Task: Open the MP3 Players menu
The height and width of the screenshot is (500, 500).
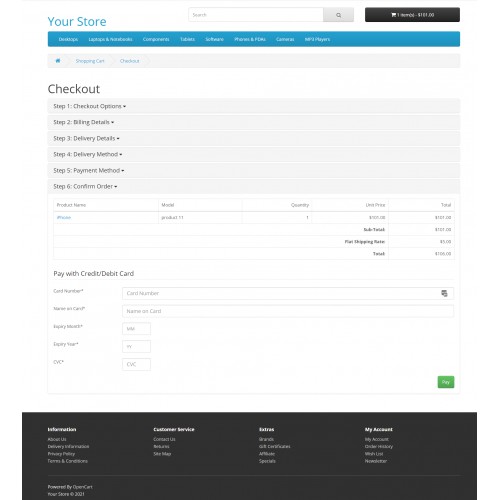Action: tap(317, 39)
